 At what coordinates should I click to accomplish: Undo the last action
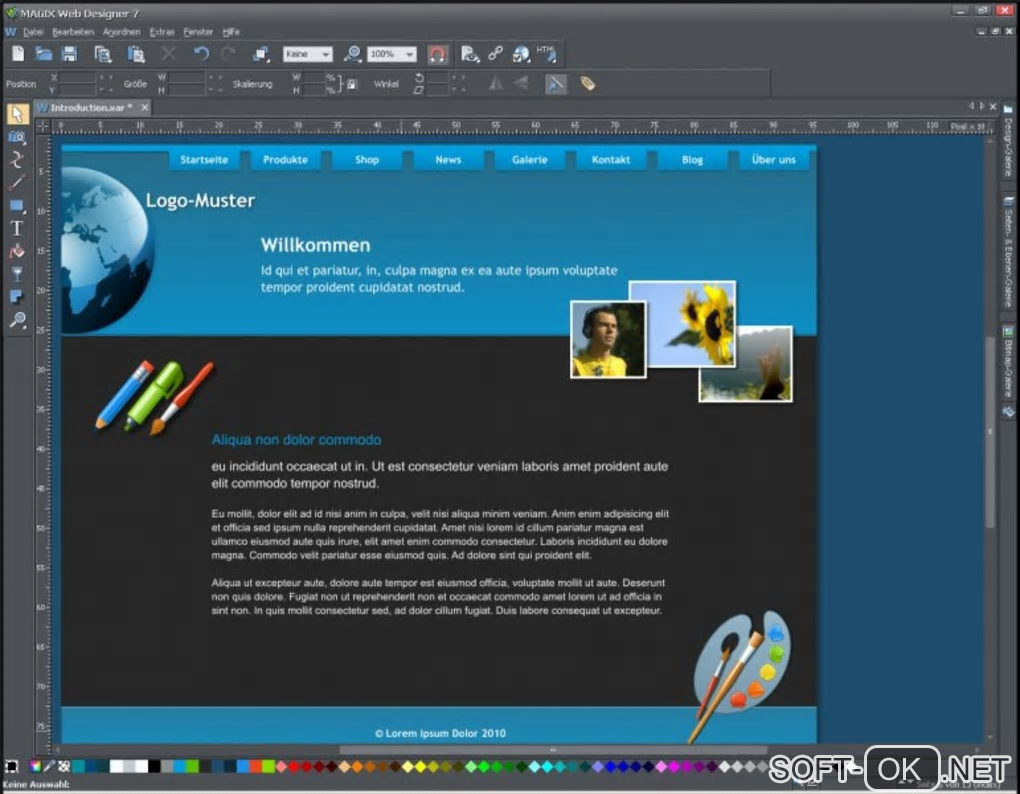pos(201,54)
